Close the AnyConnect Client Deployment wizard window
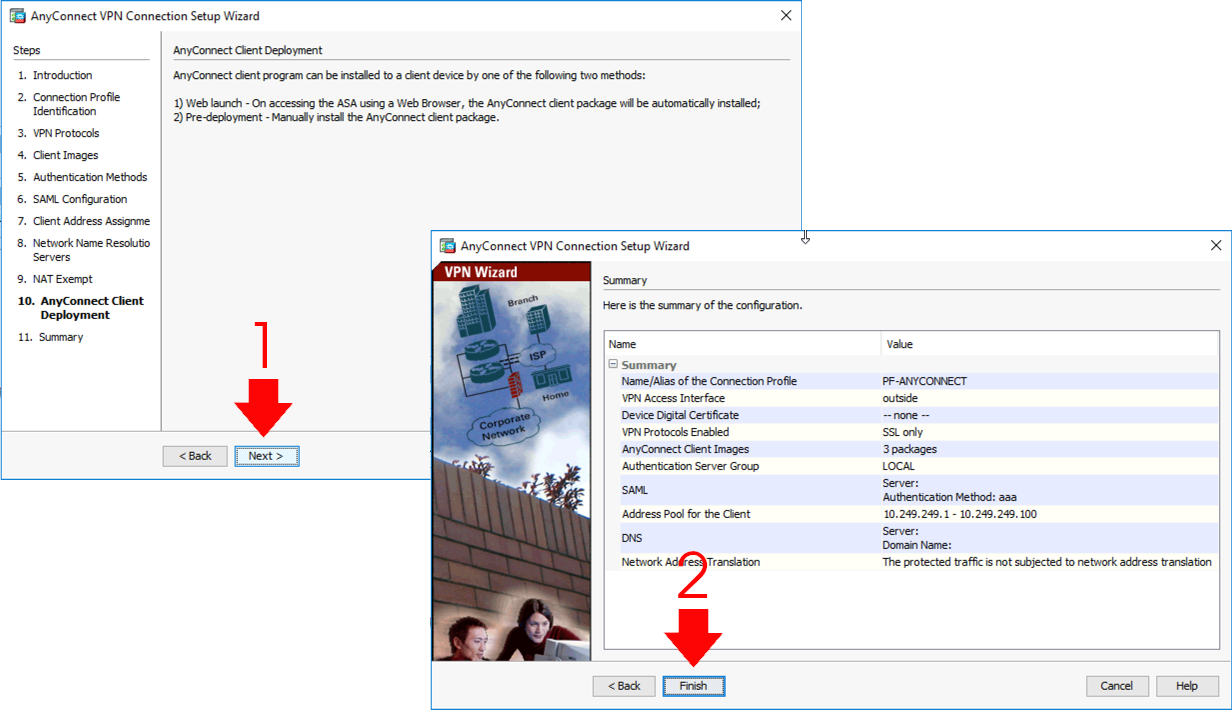Viewport: 1232px width, 710px height. [786, 16]
